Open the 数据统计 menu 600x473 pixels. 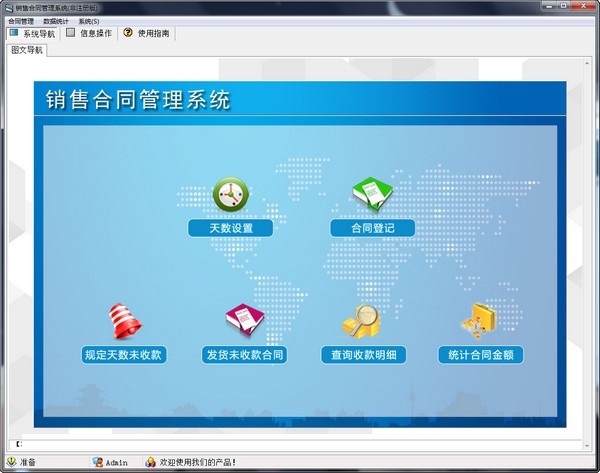[56, 21]
